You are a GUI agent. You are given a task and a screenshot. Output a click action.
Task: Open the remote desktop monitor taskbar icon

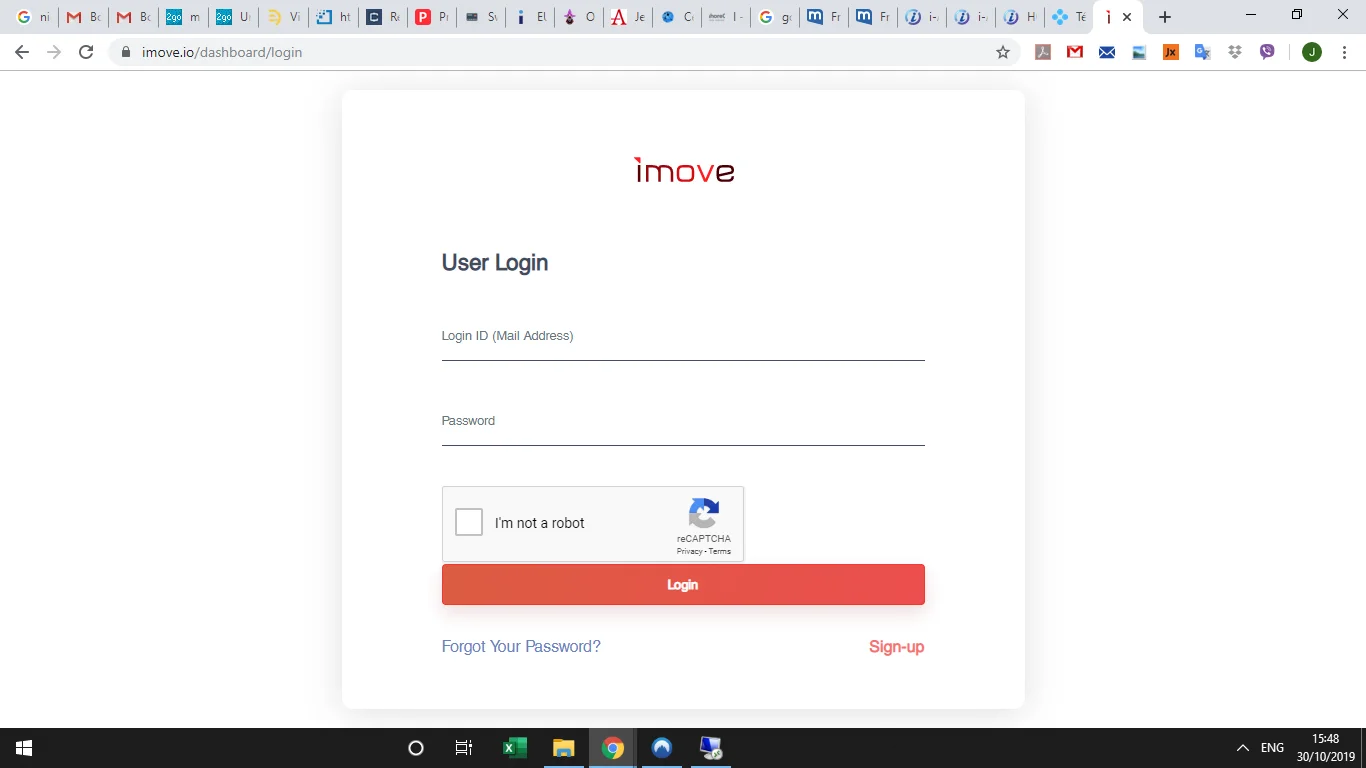pos(710,748)
